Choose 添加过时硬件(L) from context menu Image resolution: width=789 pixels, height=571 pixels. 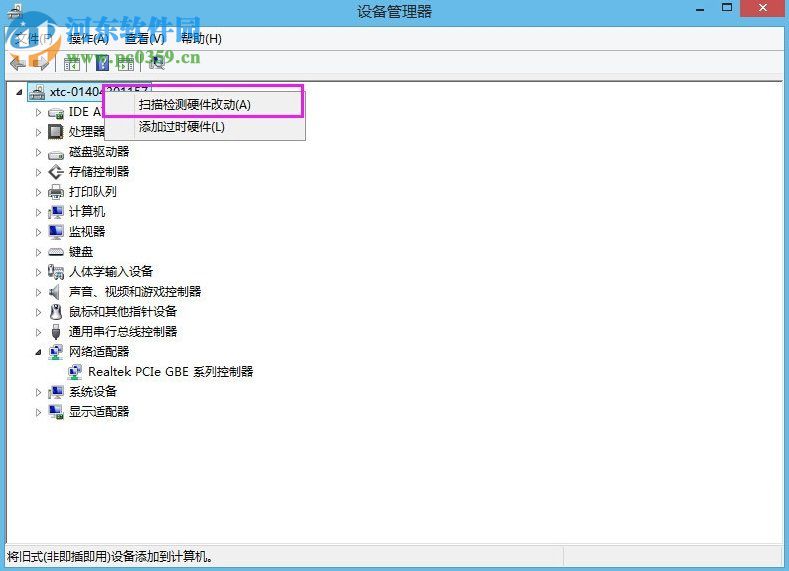pos(204,127)
